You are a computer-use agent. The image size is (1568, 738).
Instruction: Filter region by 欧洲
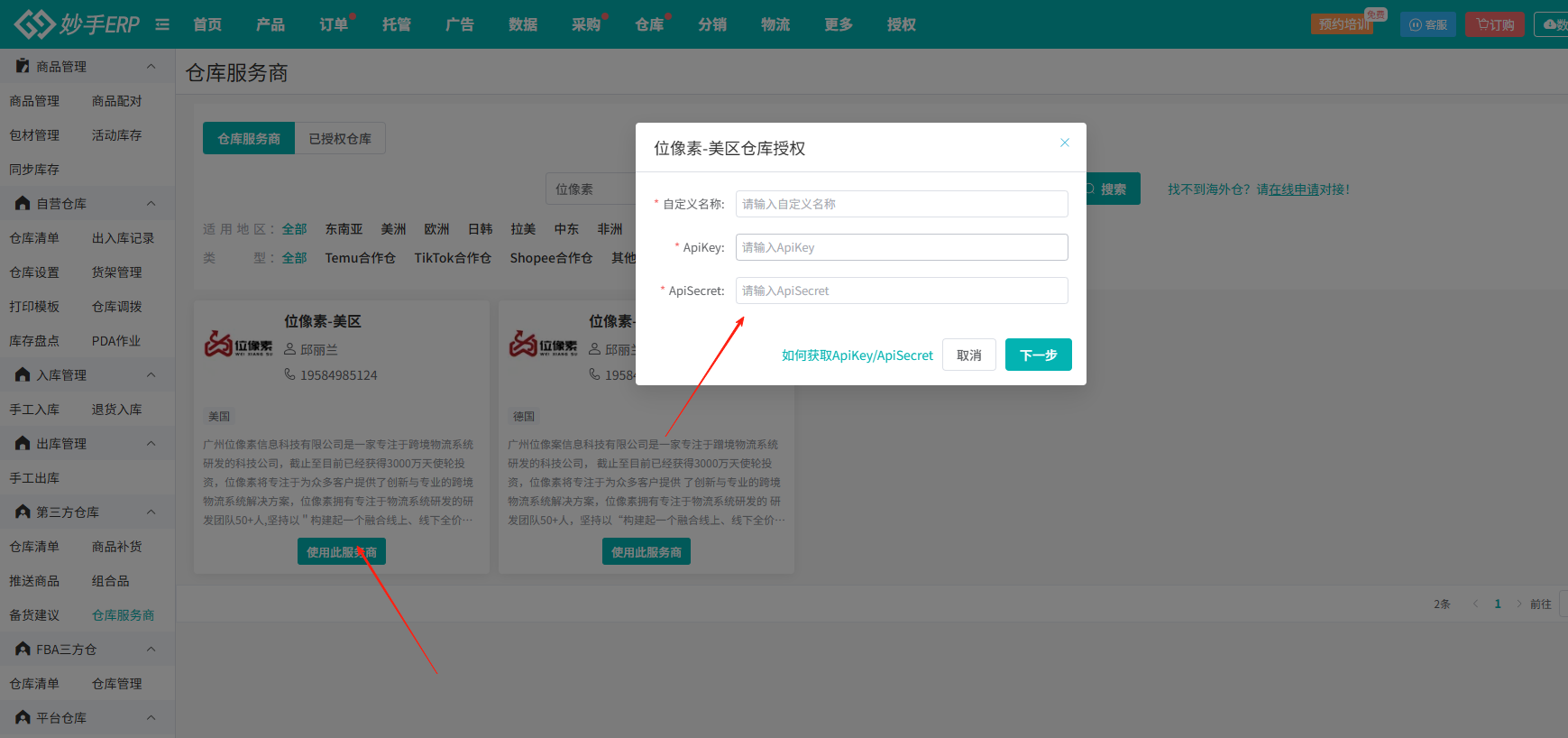click(436, 229)
